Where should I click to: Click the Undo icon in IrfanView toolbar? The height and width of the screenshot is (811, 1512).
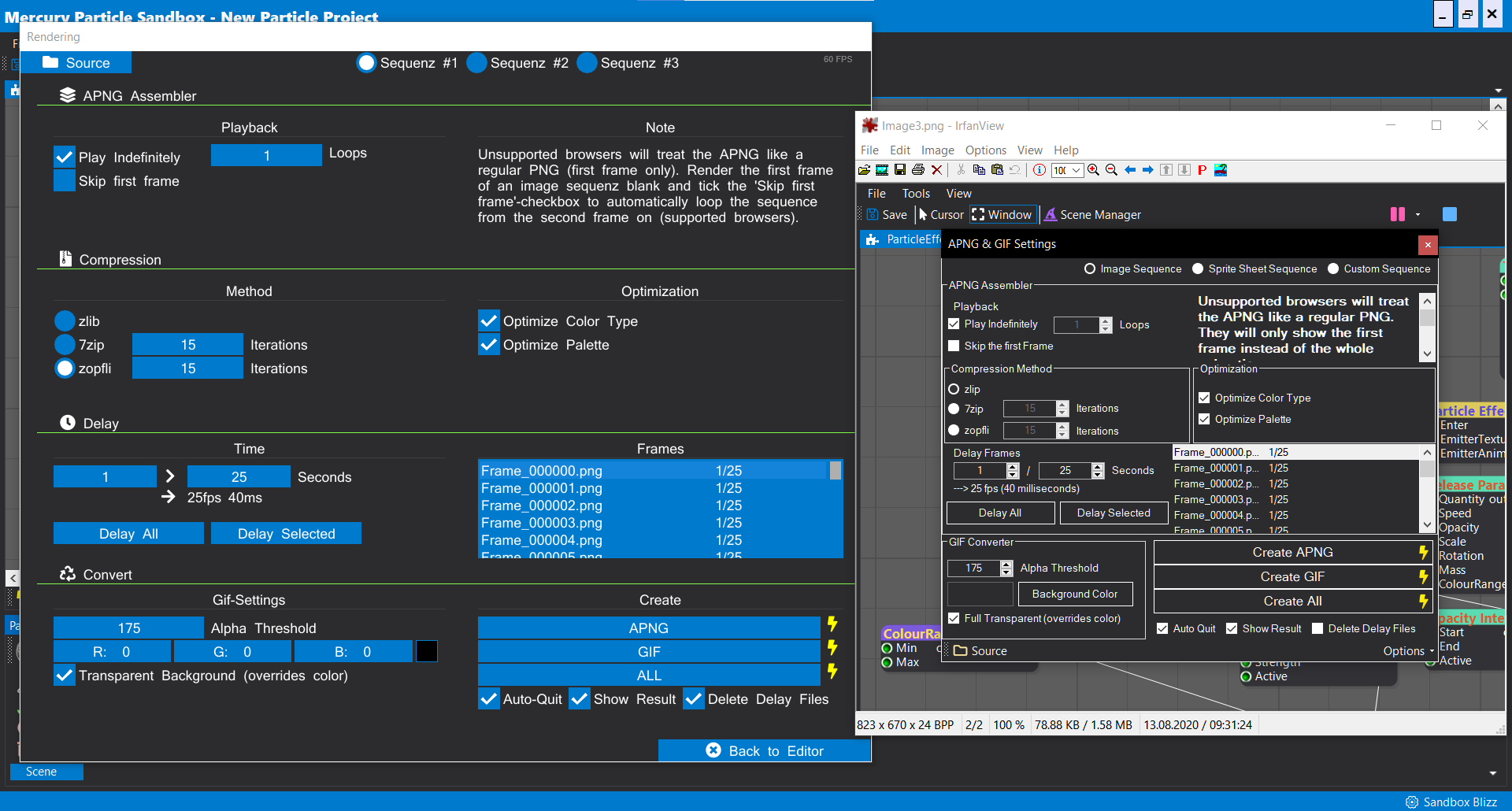tap(1015, 170)
